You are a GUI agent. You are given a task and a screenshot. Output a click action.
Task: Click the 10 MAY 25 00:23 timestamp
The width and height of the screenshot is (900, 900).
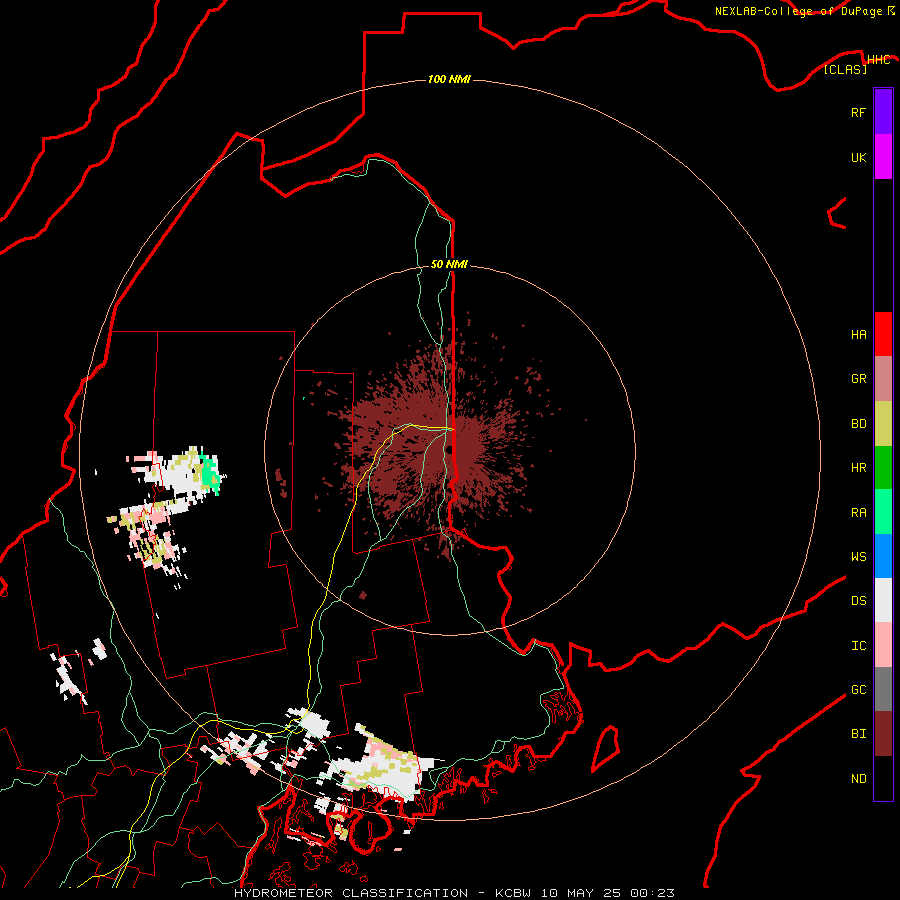click(607, 893)
